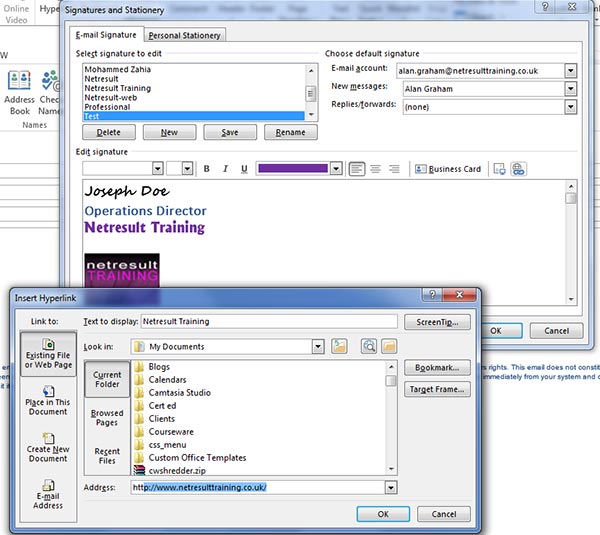Click the Italic formatting button
This screenshot has width=600, height=535.
[x=225, y=169]
